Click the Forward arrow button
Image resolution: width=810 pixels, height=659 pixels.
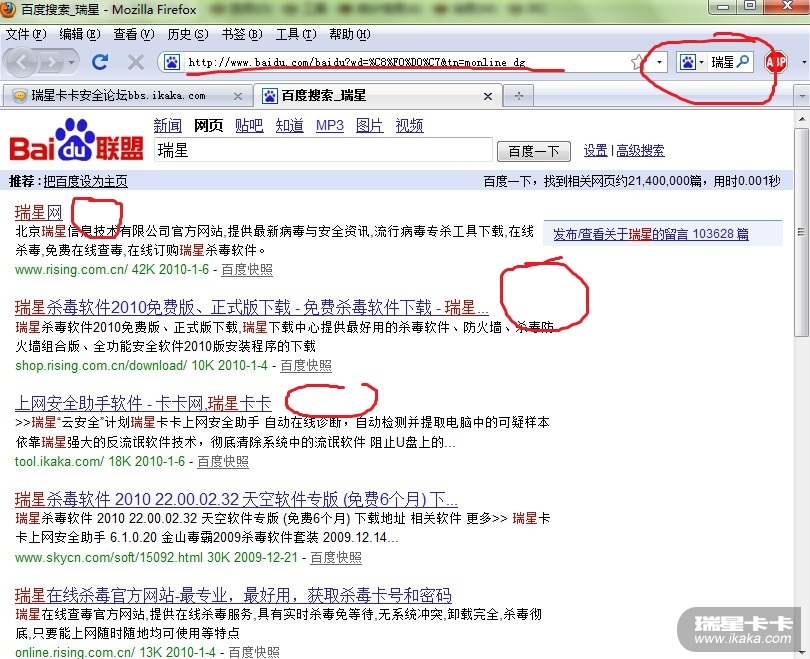point(51,62)
